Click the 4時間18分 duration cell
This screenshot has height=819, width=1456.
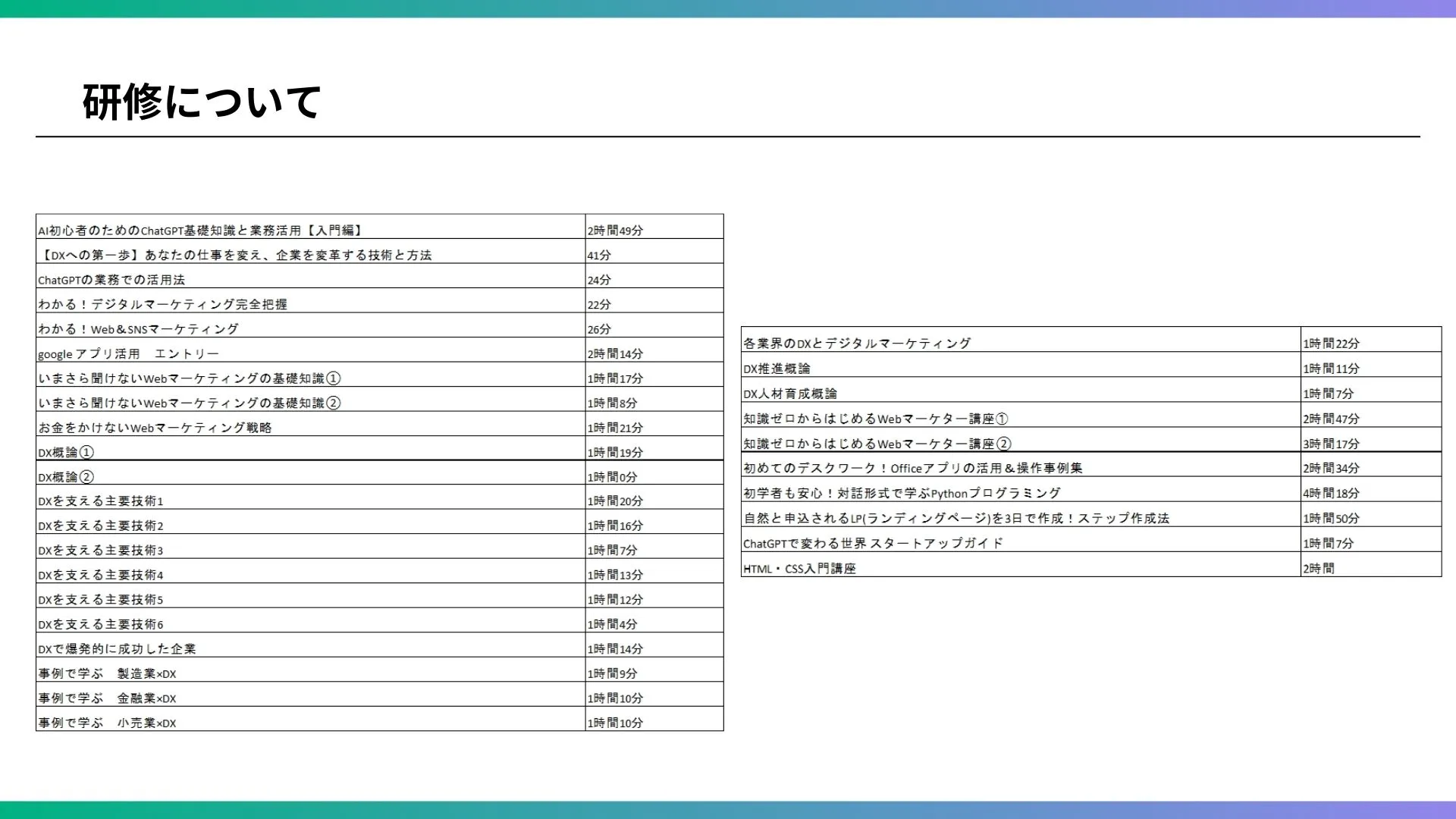point(1332,494)
